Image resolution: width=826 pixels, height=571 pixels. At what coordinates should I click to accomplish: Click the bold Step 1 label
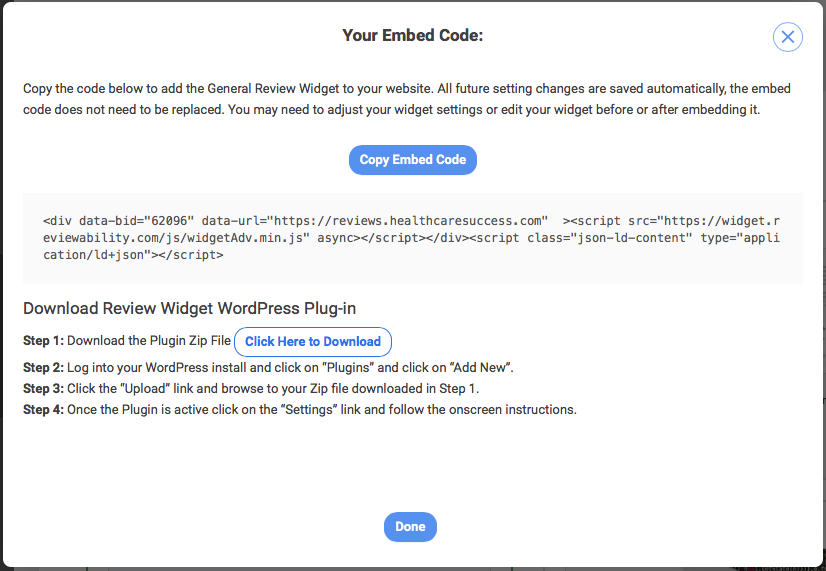pos(43,341)
